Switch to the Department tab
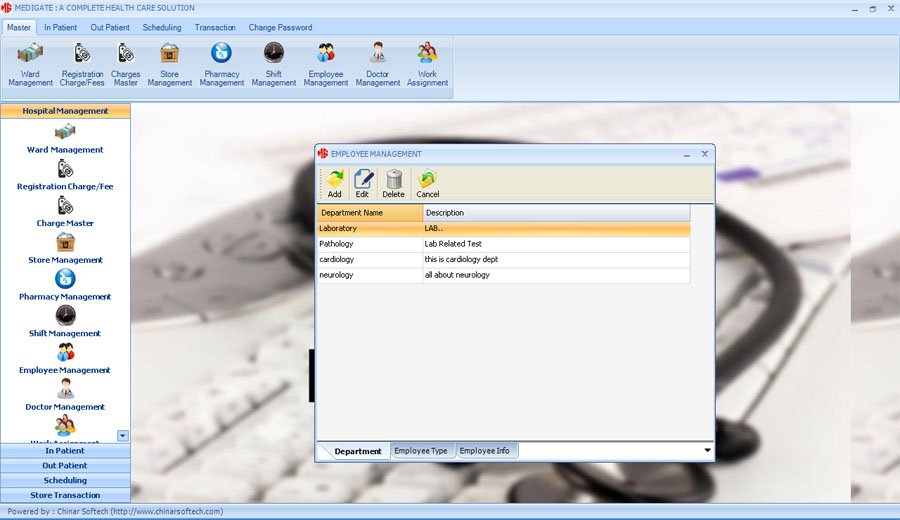 (x=358, y=451)
